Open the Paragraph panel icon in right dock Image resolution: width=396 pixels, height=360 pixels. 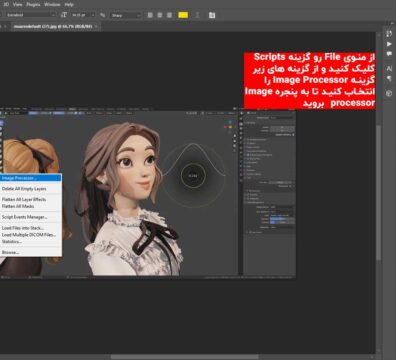click(x=389, y=78)
